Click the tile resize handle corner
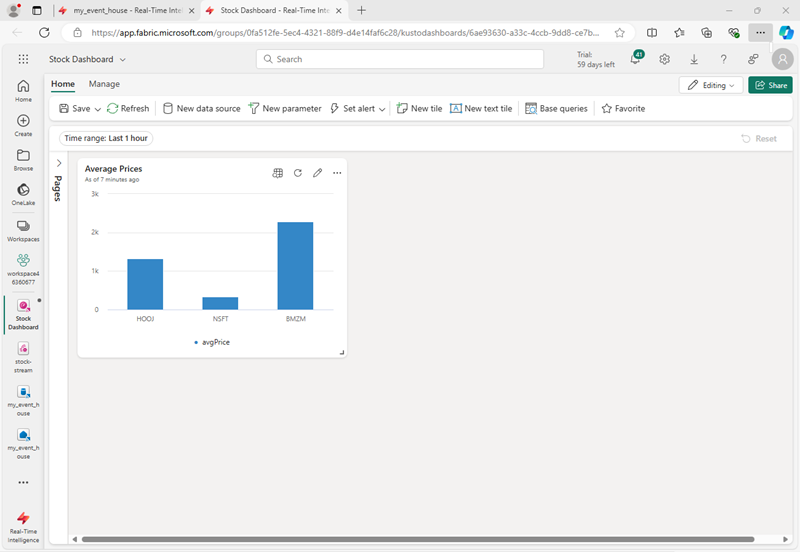This screenshot has width=800, height=552. coord(342,353)
